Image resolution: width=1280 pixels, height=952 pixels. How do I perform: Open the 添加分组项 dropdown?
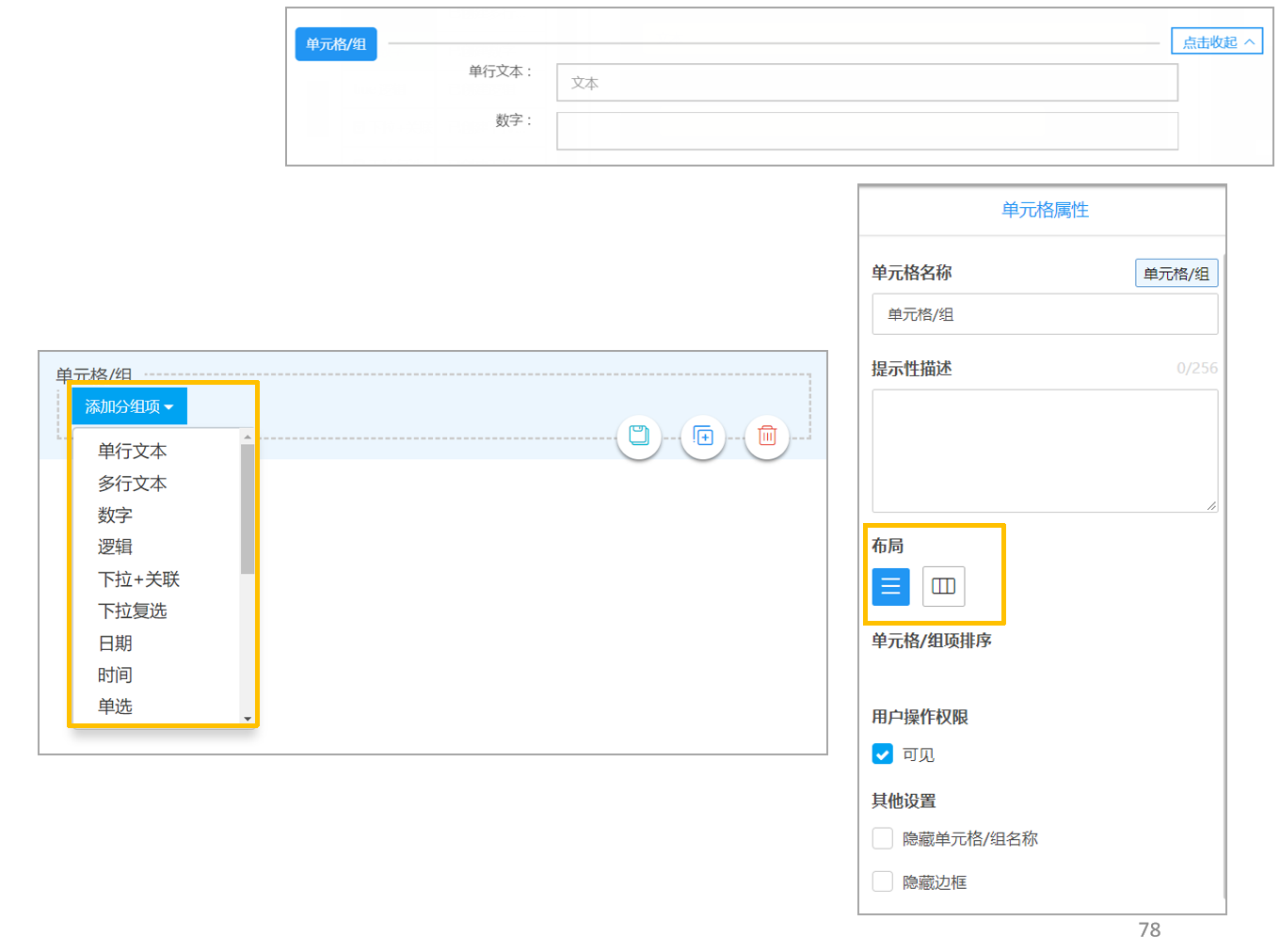click(x=130, y=406)
